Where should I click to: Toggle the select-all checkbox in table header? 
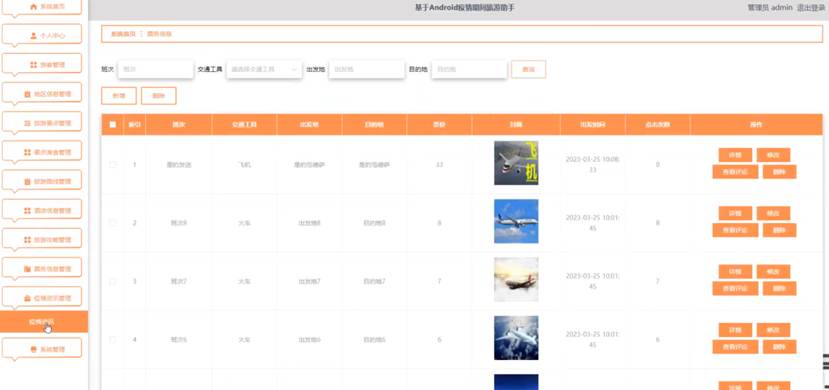[x=113, y=125]
